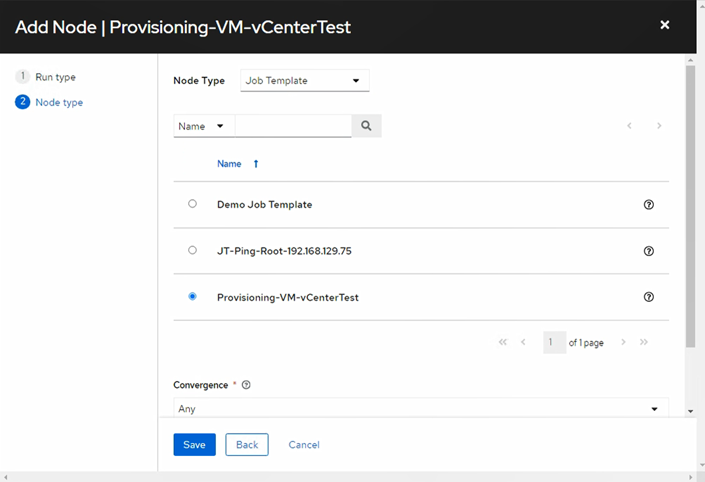This screenshot has height=482, width=705.
Task: Open help icon for JT-Ping-Root-192.168.129.75
Action: coord(648,251)
